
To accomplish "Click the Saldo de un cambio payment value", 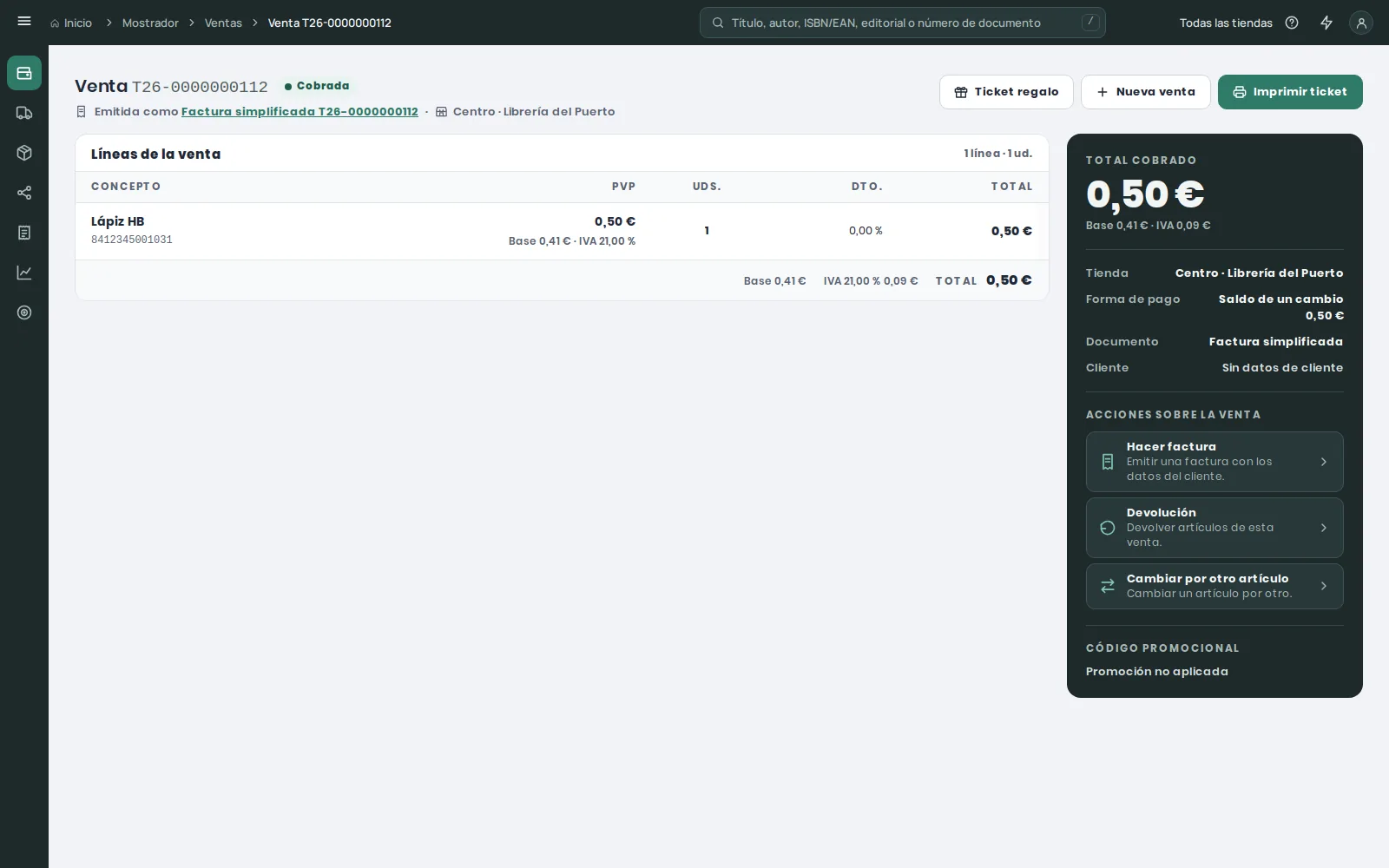I will point(1280,307).
